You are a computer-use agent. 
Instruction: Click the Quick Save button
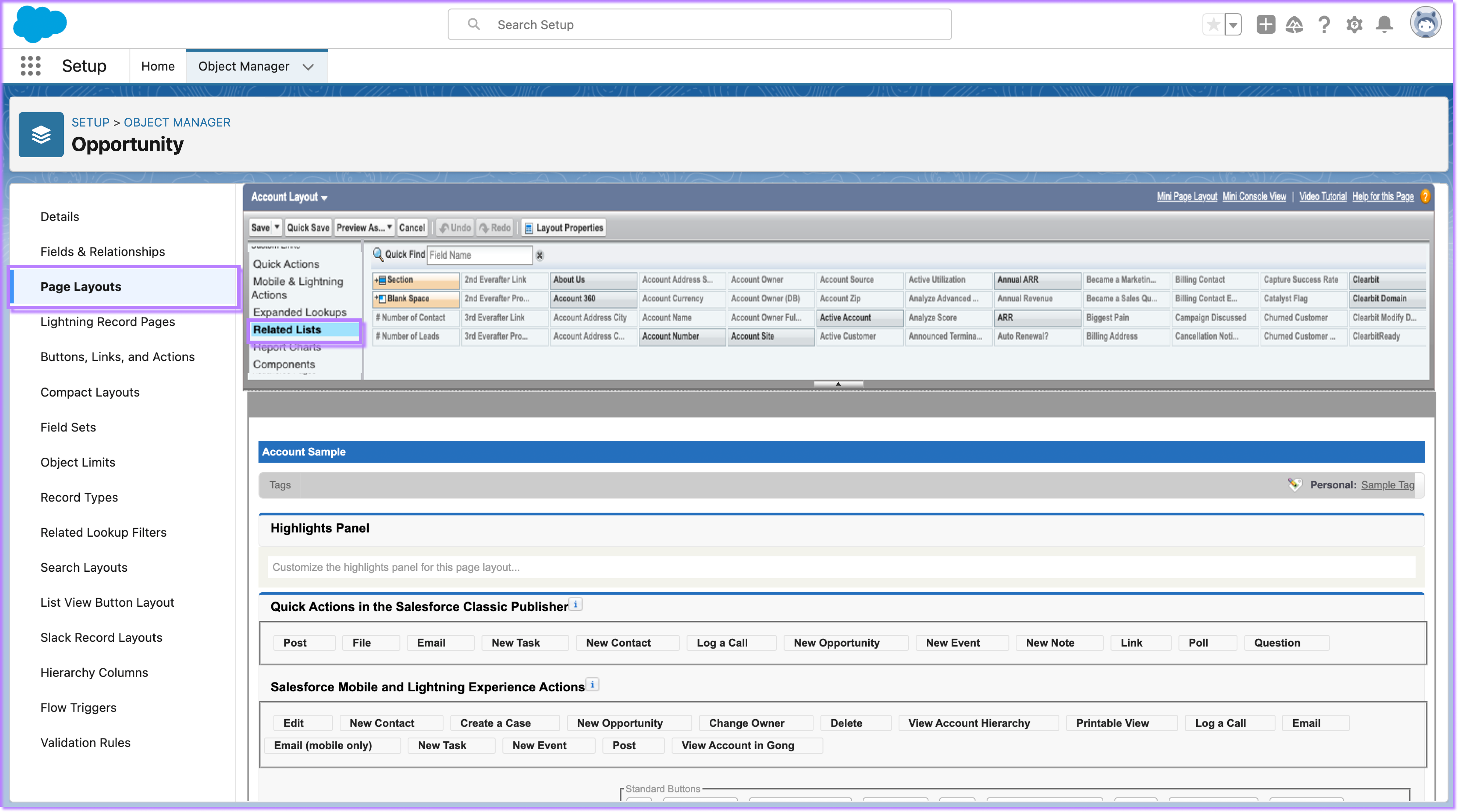click(x=308, y=228)
